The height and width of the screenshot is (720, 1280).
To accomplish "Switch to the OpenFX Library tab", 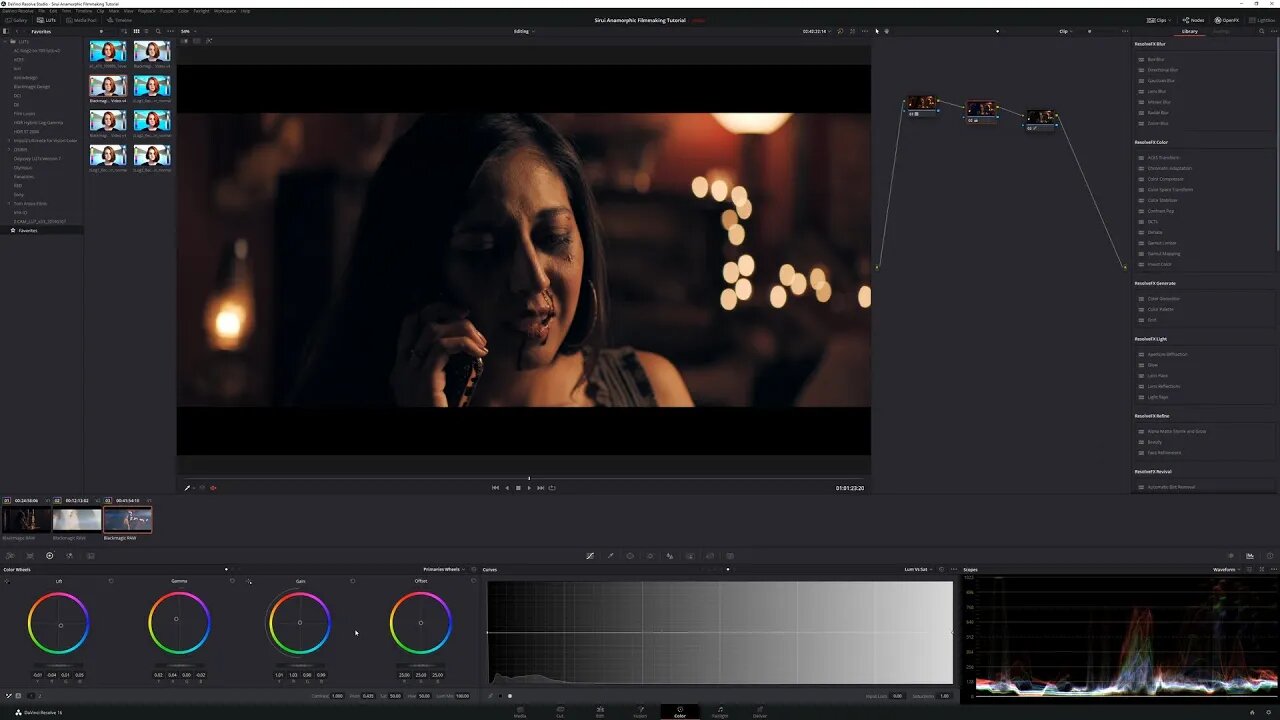I will click(1189, 31).
